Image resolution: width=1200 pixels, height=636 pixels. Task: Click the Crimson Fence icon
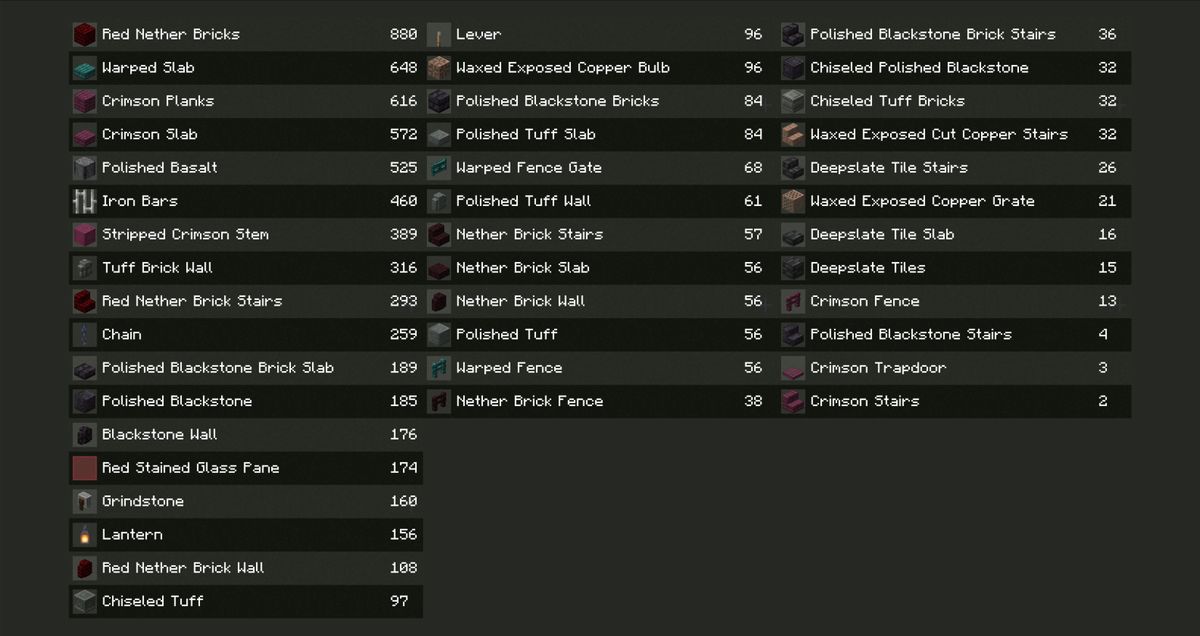tap(792, 301)
